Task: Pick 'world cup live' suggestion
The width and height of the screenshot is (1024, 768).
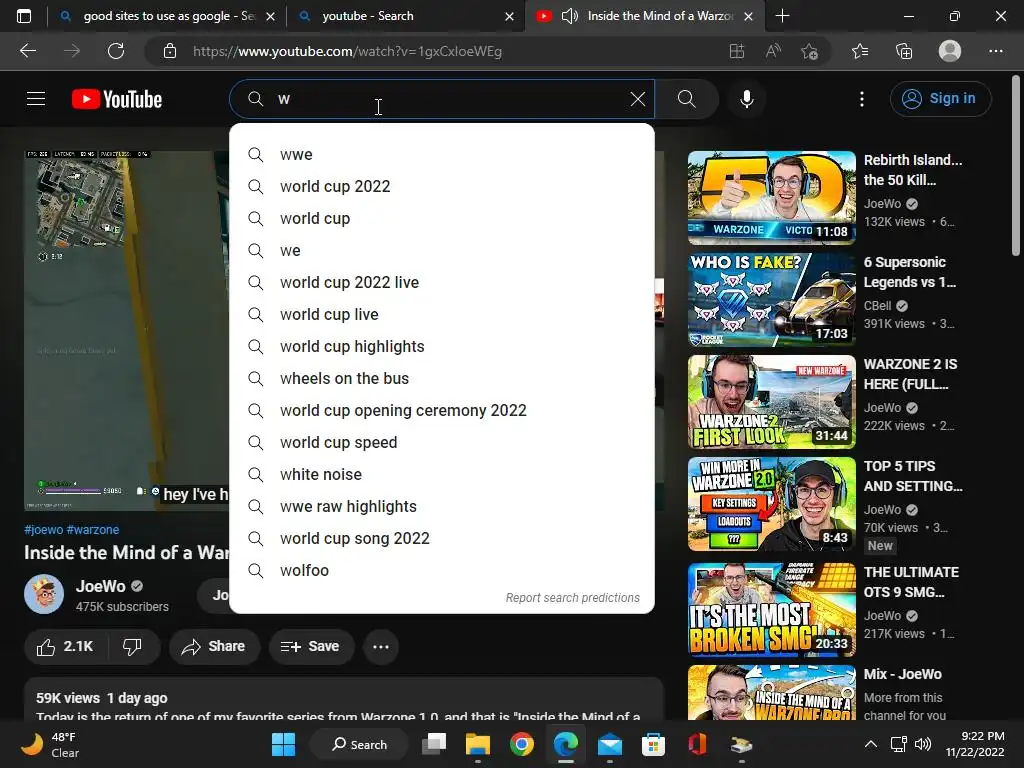Action: 442,315
